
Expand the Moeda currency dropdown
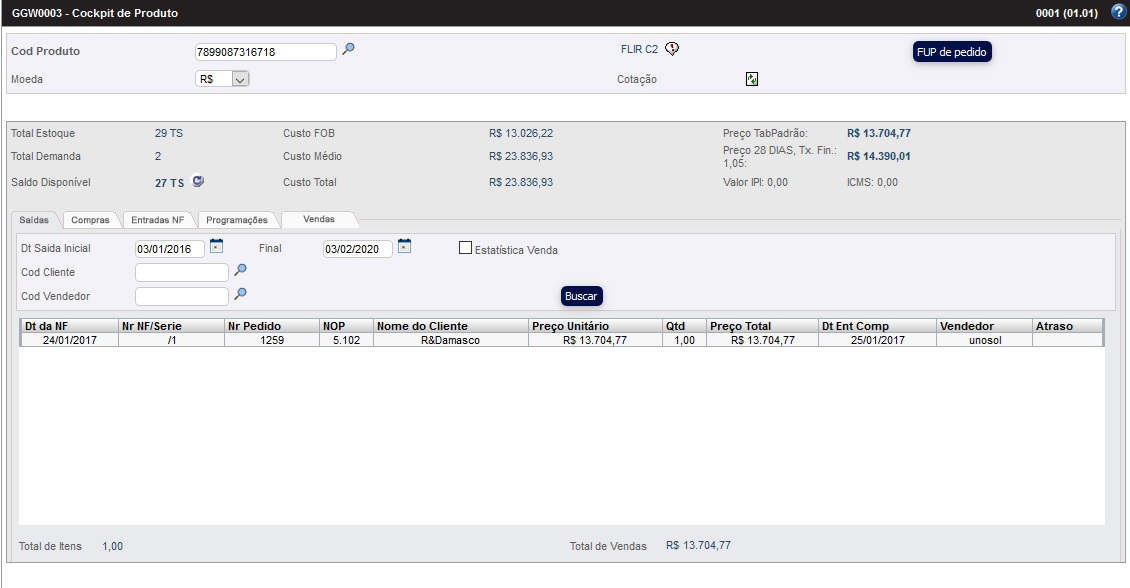click(239, 79)
